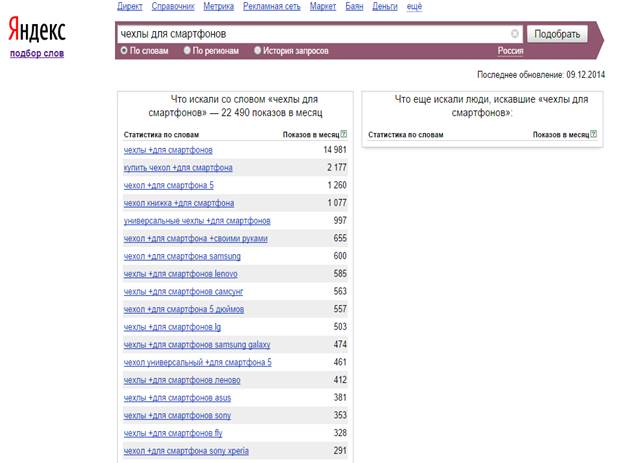Open query чехол +для смартфона +своими руками
This screenshot has height=463, width=620.
click(195, 239)
